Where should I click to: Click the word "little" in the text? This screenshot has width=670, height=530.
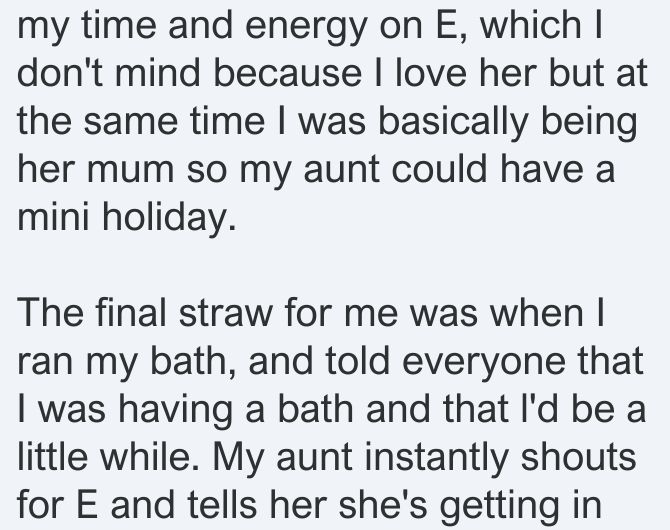tap(52, 456)
